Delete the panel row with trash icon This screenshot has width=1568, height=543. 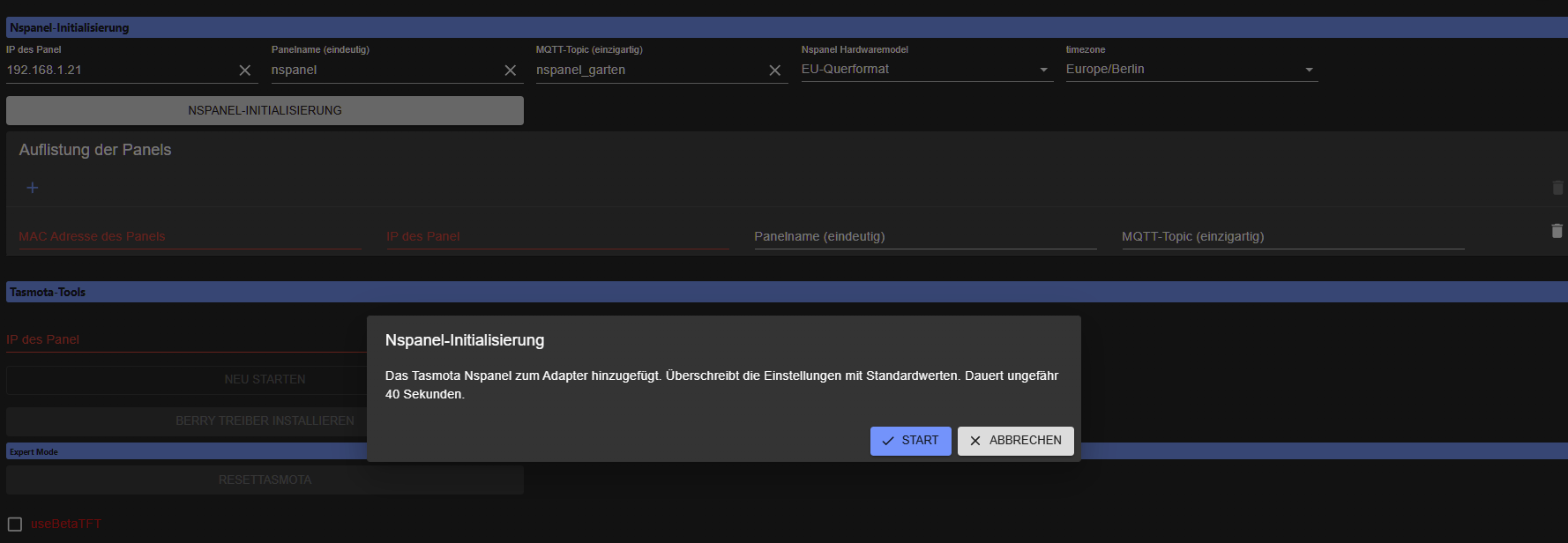click(x=1557, y=231)
